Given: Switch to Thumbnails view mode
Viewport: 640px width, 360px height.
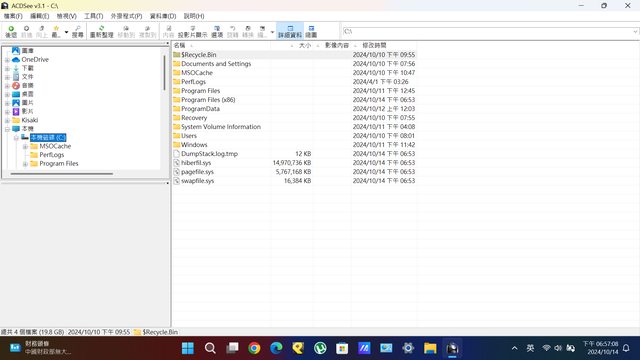Looking at the screenshot, I should coord(311,31).
